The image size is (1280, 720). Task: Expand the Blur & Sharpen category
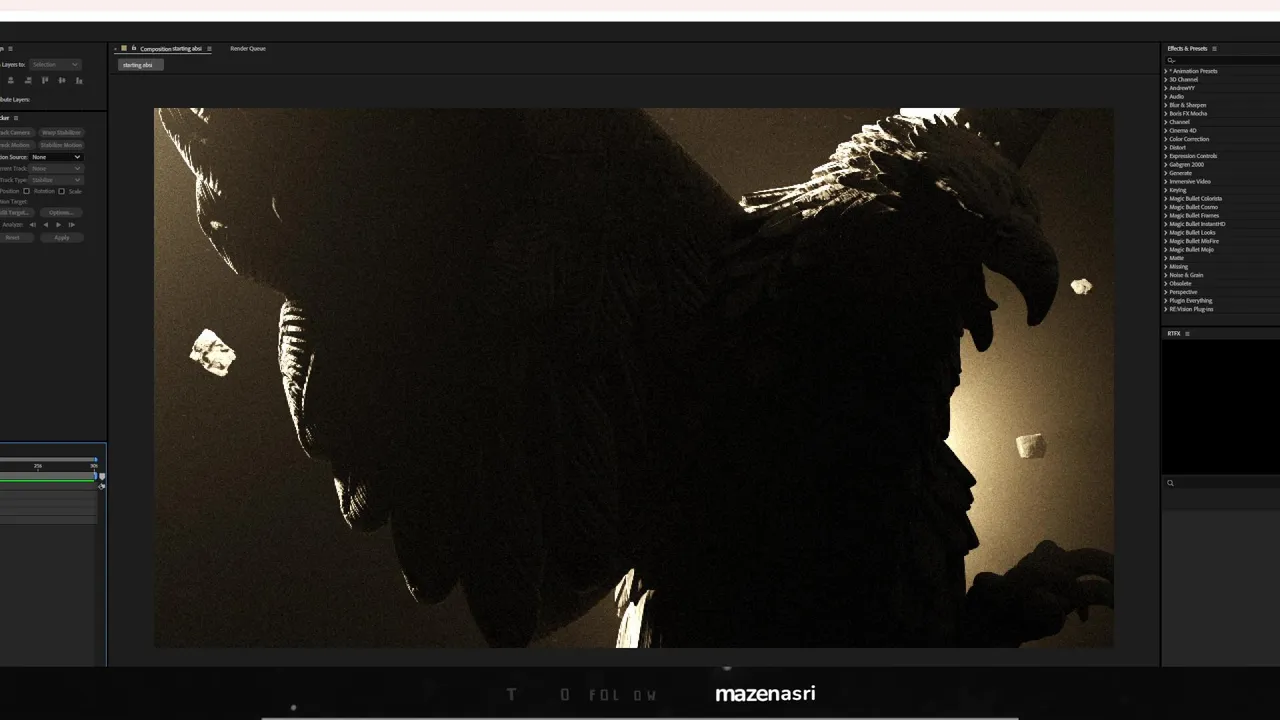(x=1166, y=105)
